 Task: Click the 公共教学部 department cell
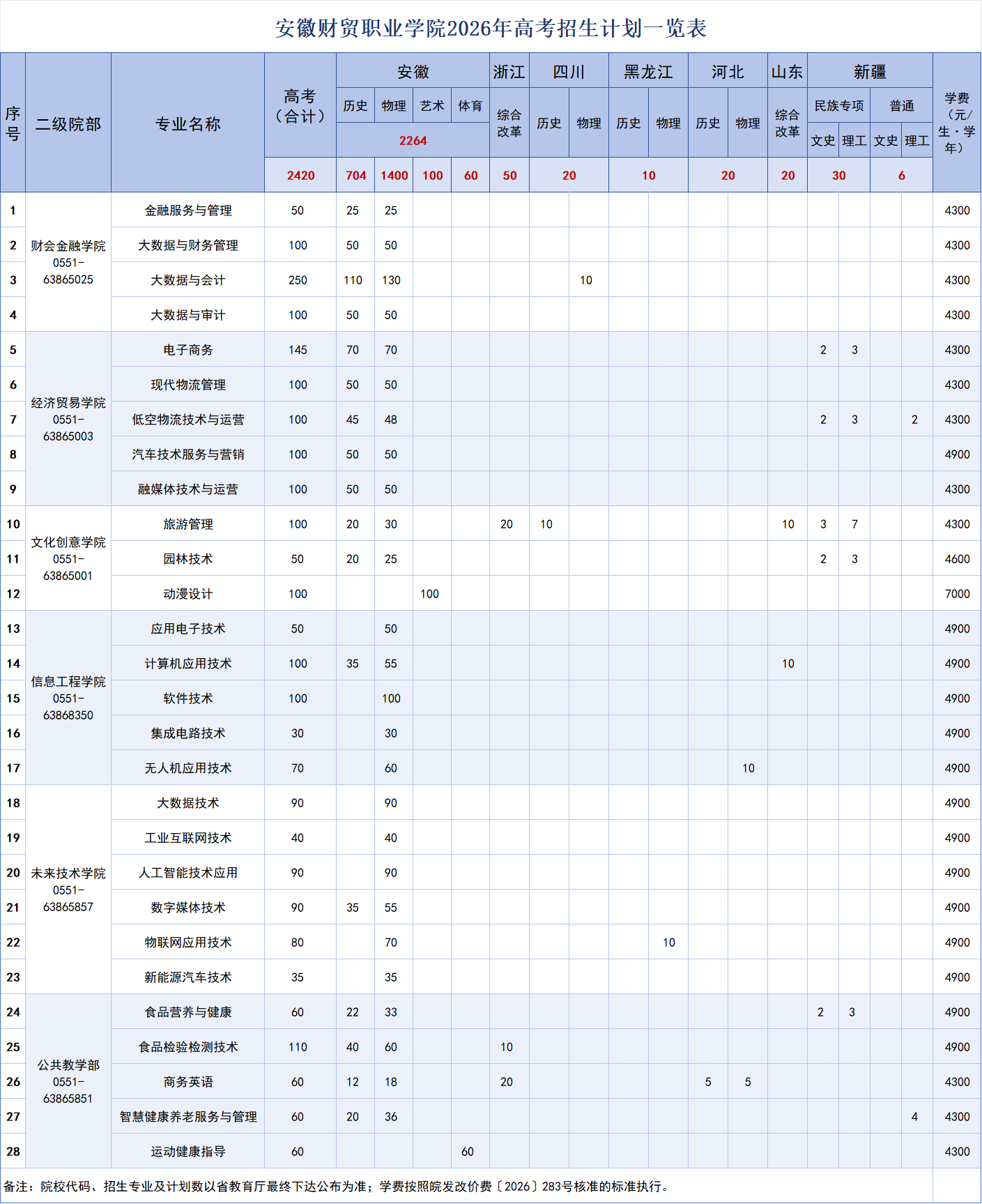68,1081
